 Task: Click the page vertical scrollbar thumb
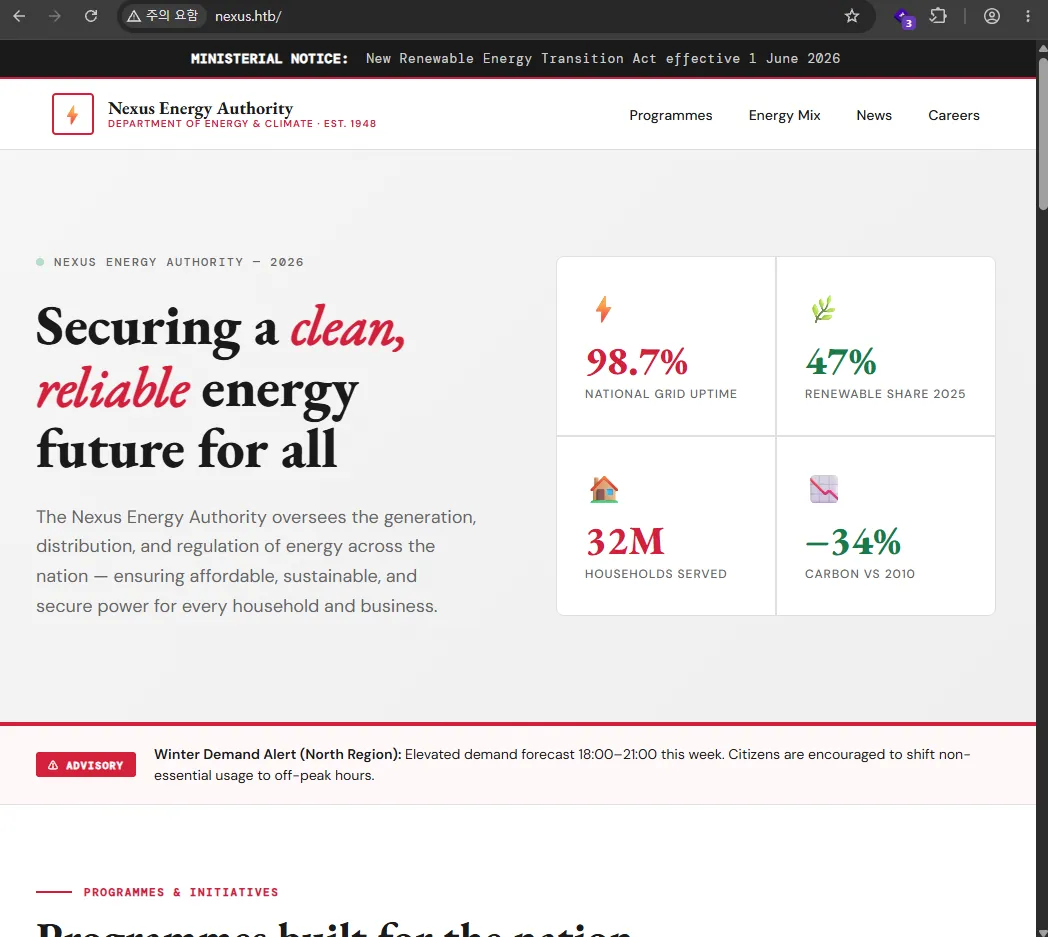[x=1043, y=135]
